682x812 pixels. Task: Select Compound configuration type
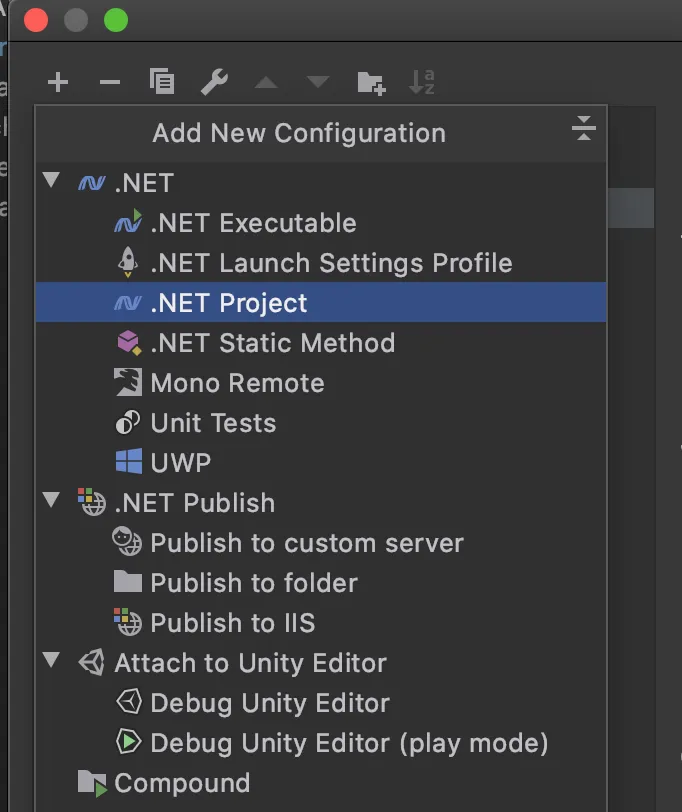[321, 782]
